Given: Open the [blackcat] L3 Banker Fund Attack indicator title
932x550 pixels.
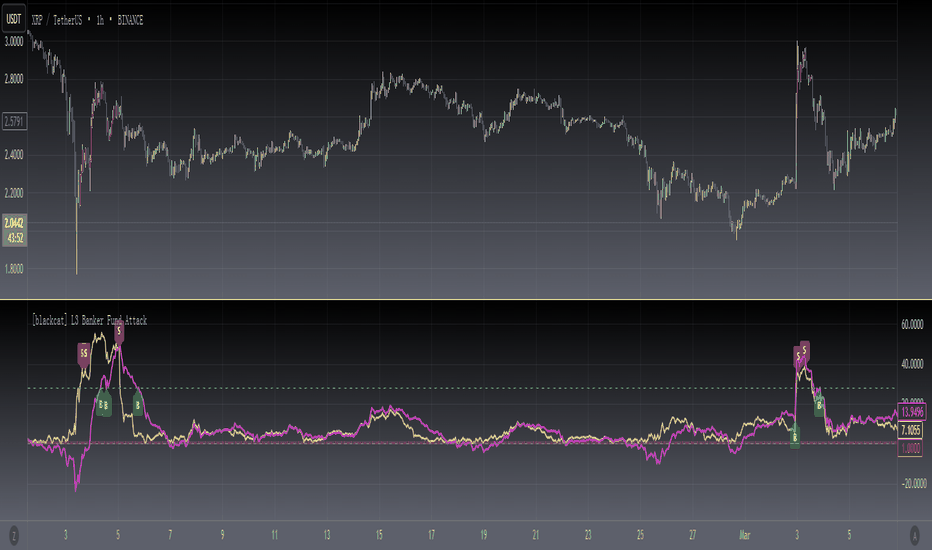Looking at the screenshot, I should [89, 320].
